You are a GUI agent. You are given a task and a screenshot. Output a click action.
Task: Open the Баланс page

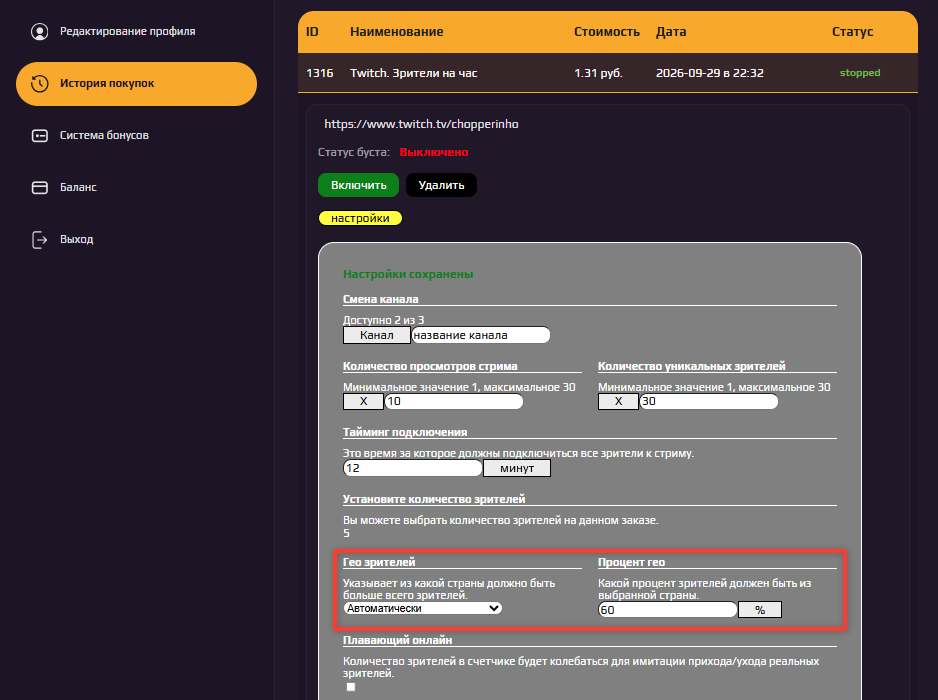(x=78, y=187)
